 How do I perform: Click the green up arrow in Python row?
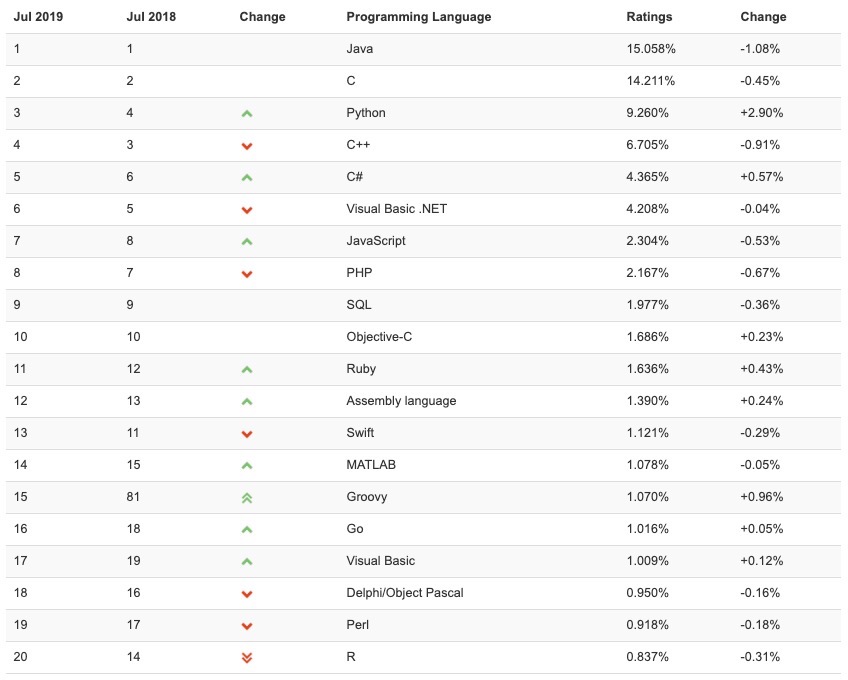pos(247,113)
